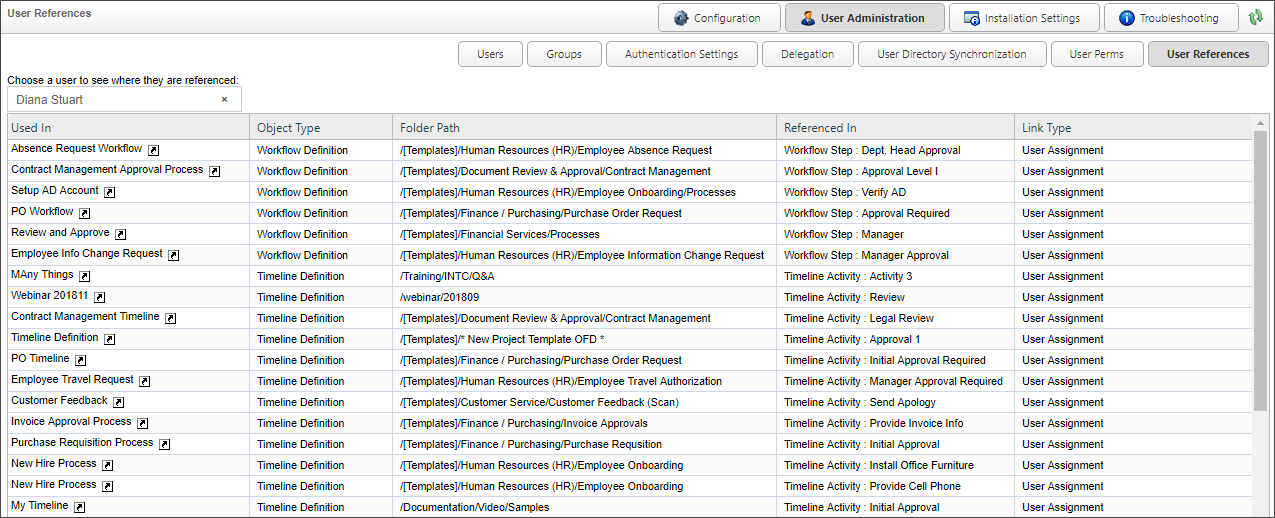The width and height of the screenshot is (1275, 518).
Task: Clear the Diana Stuart user selection
Action: 224,100
